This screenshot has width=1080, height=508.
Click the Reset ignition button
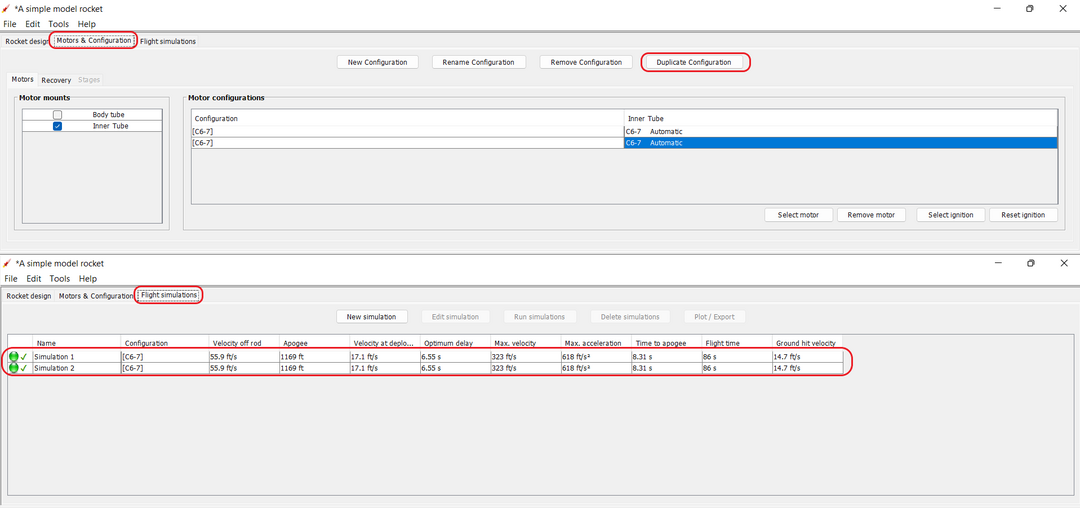tap(1023, 215)
